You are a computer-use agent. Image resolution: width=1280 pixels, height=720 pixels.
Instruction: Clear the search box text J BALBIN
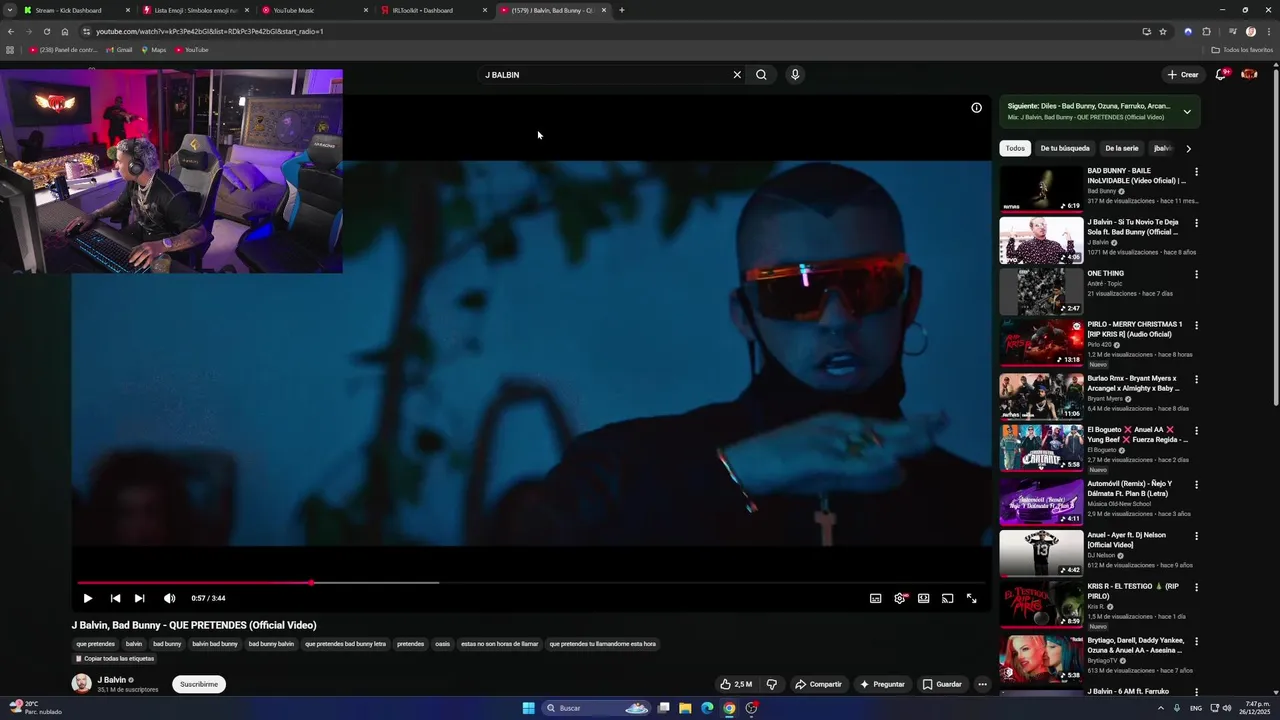737,75
